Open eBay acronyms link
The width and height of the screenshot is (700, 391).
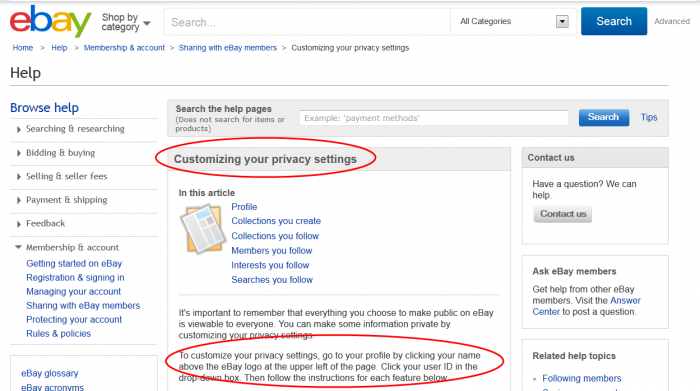point(52,387)
